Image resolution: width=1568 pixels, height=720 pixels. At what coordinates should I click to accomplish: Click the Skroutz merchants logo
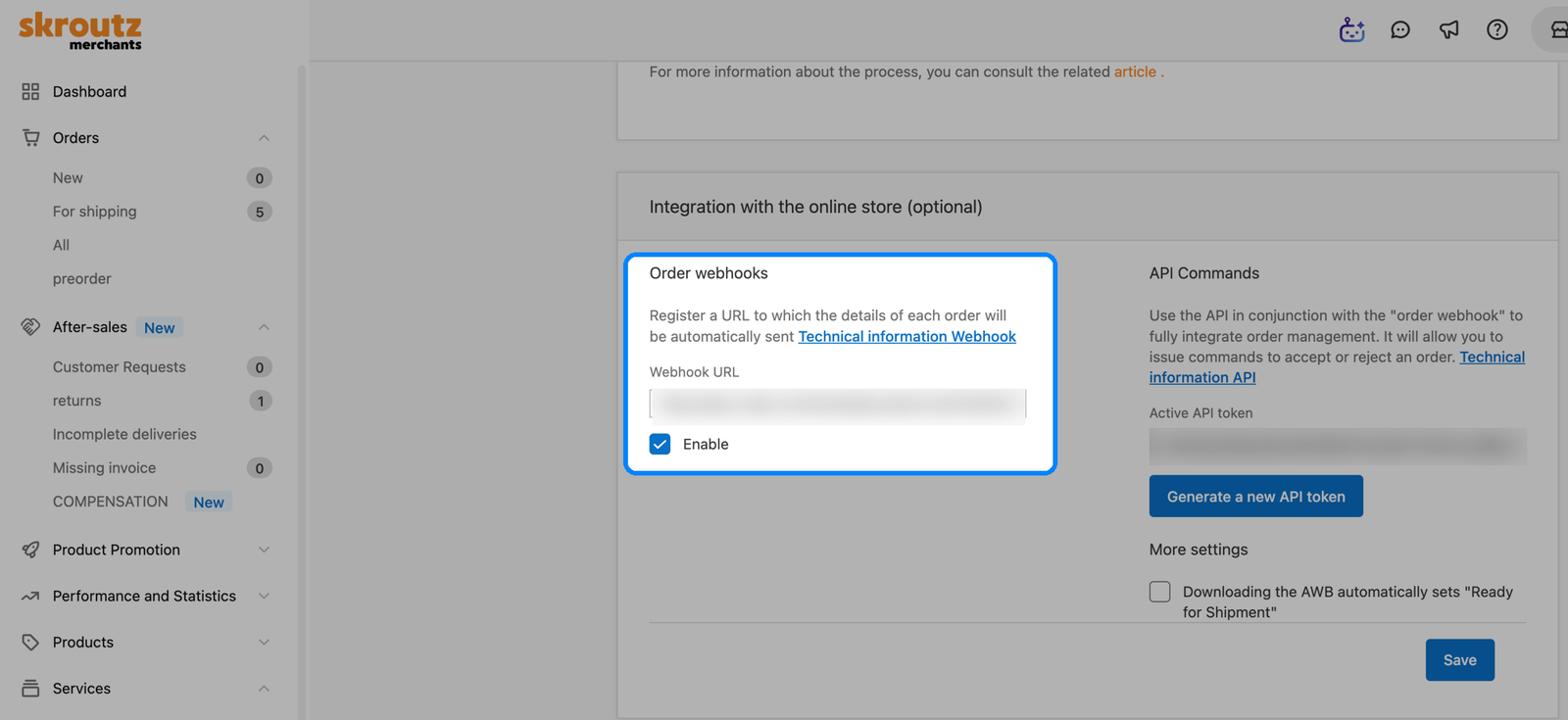click(x=80, y=30)
